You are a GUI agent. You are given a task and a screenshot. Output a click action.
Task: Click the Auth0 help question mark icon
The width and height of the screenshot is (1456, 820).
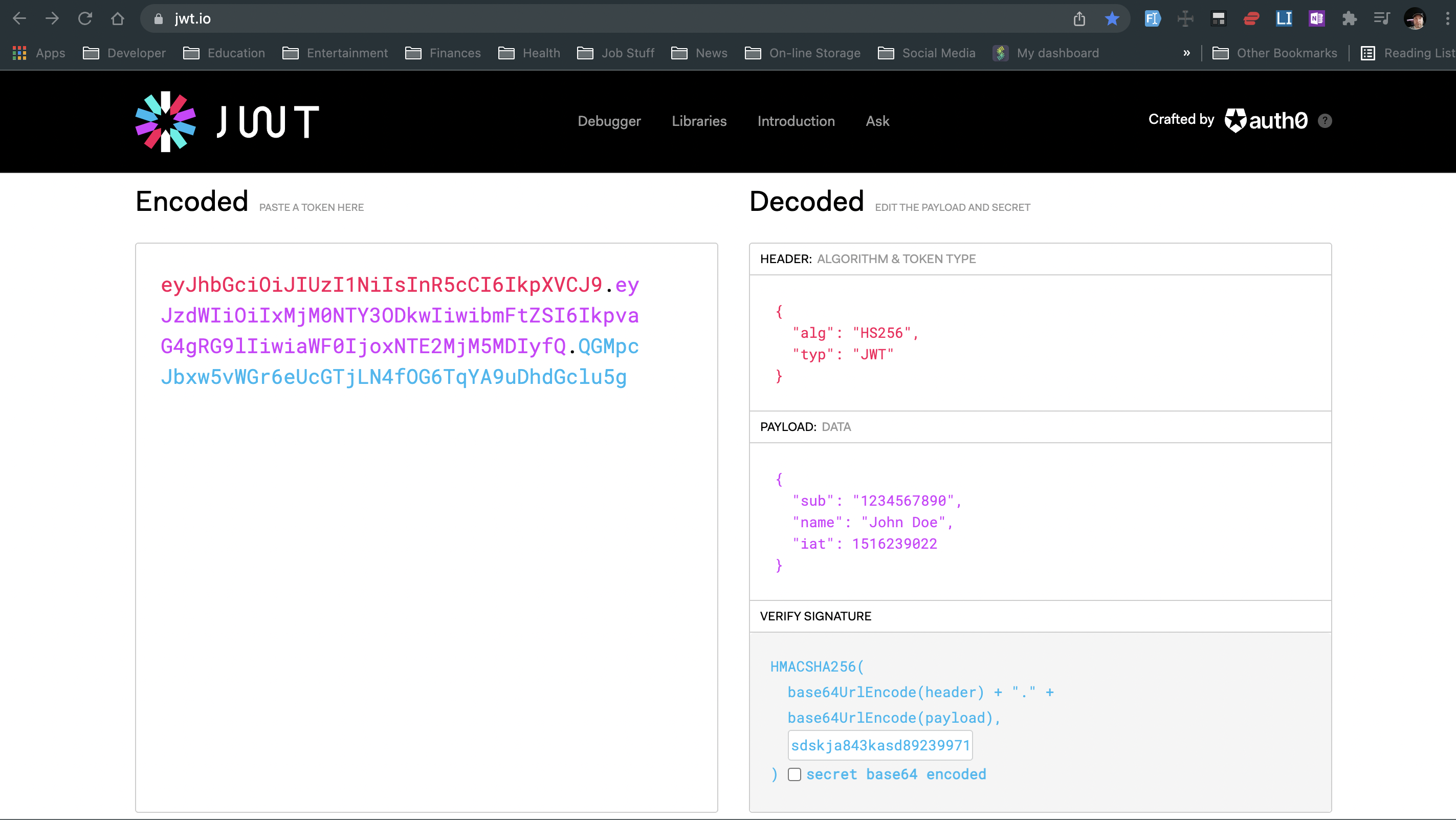click(x=1325, y=120)
